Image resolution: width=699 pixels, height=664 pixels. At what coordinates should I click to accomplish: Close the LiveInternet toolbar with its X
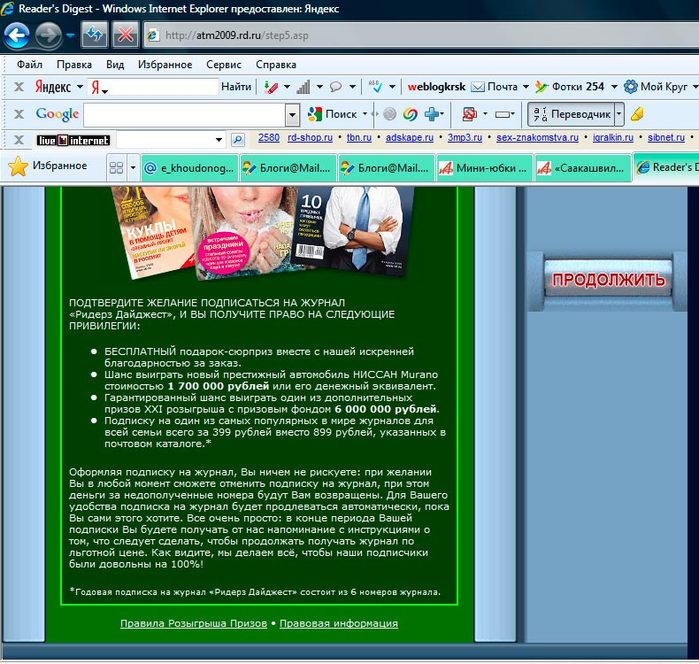click(19, 140)
